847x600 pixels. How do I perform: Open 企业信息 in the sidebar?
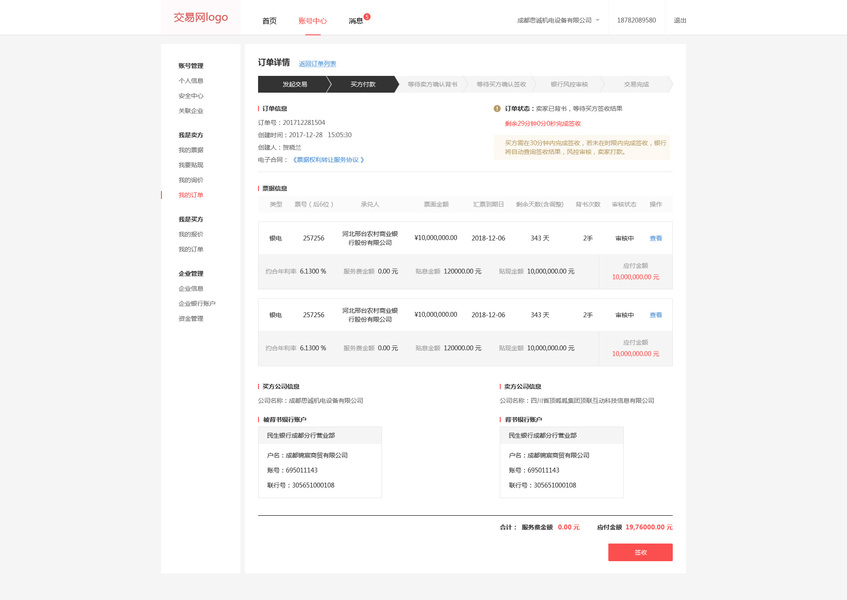pyautogui.click(x=191, y=288)
